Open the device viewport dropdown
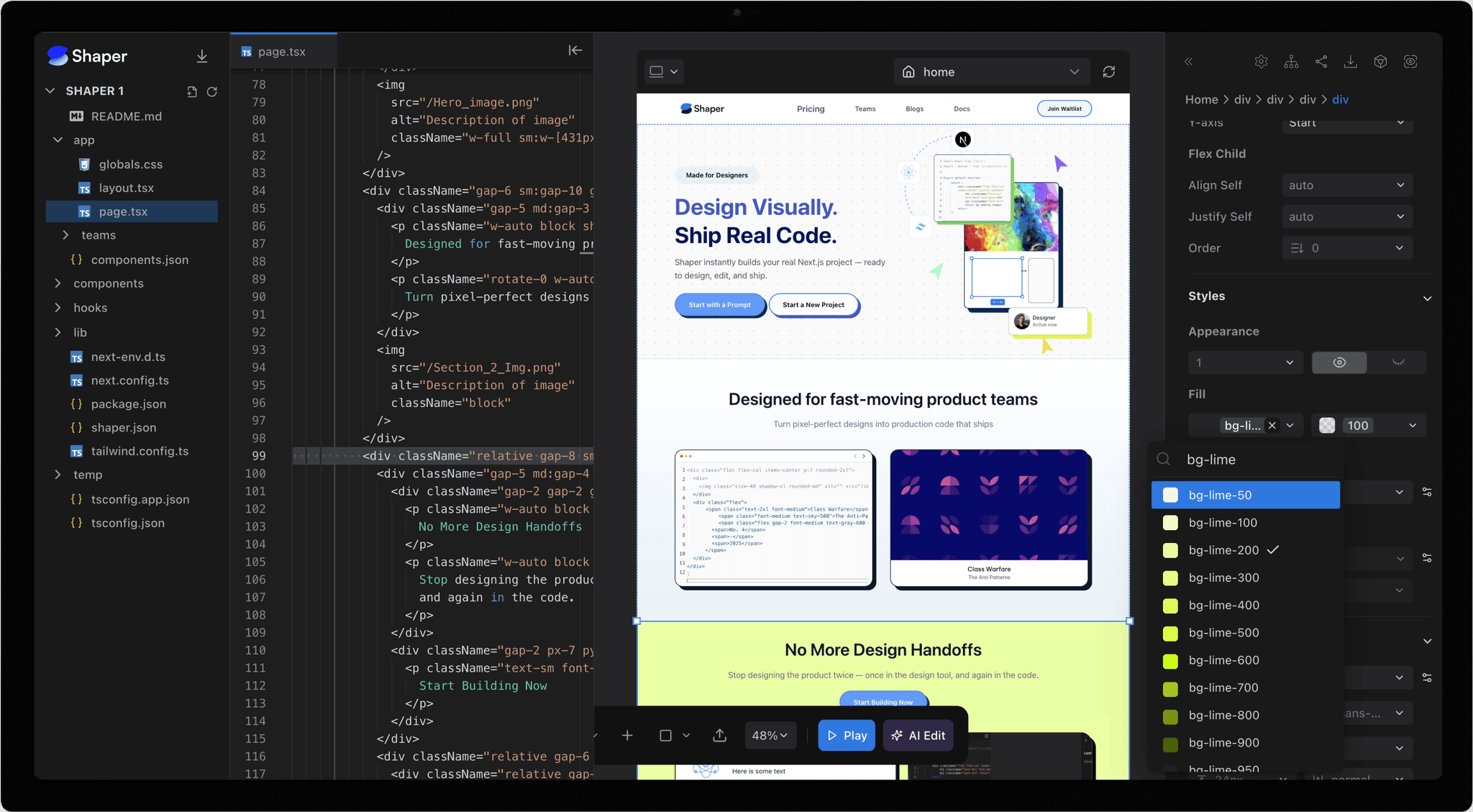 coord(664,71)
